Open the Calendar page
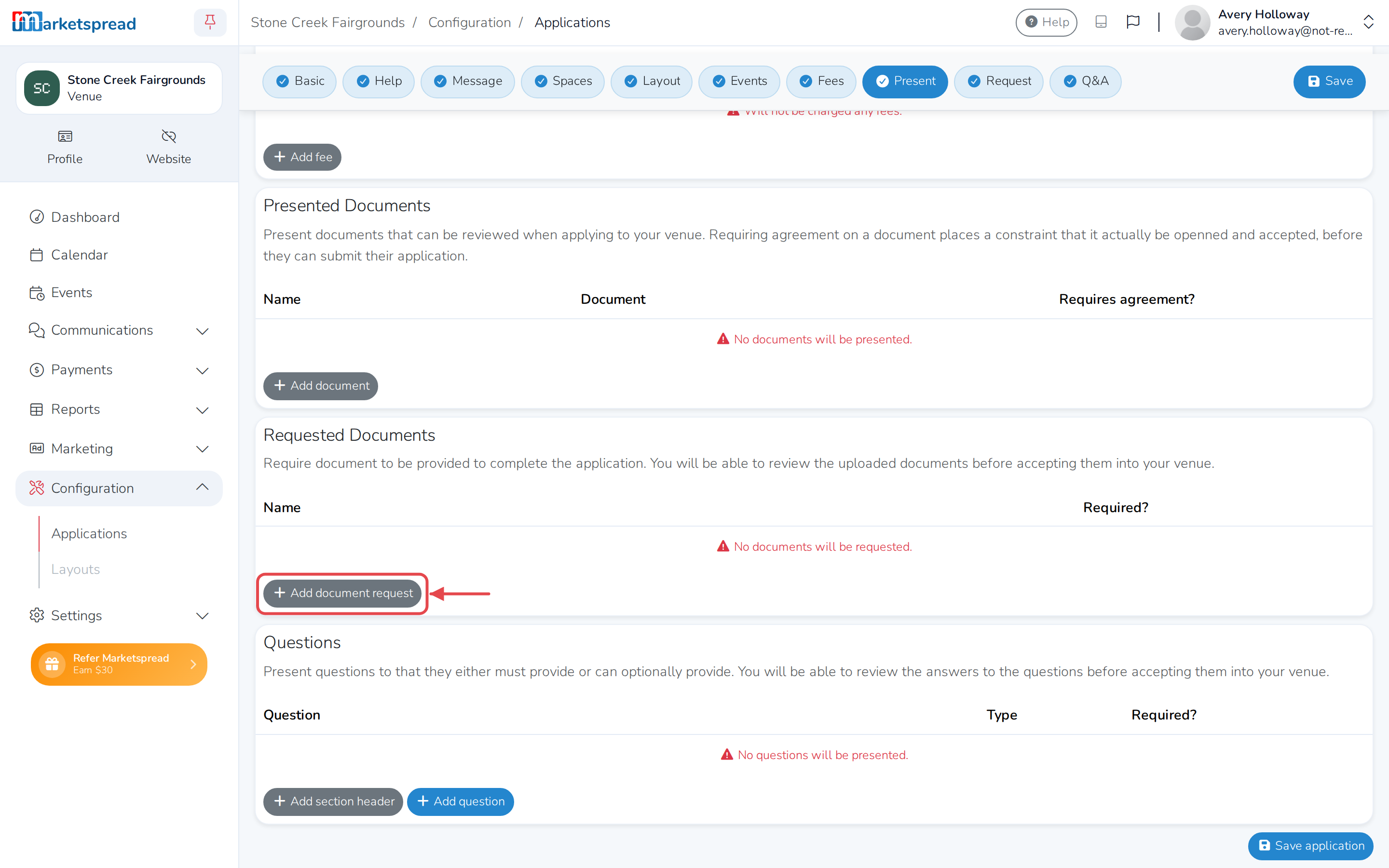 [79, 255]
